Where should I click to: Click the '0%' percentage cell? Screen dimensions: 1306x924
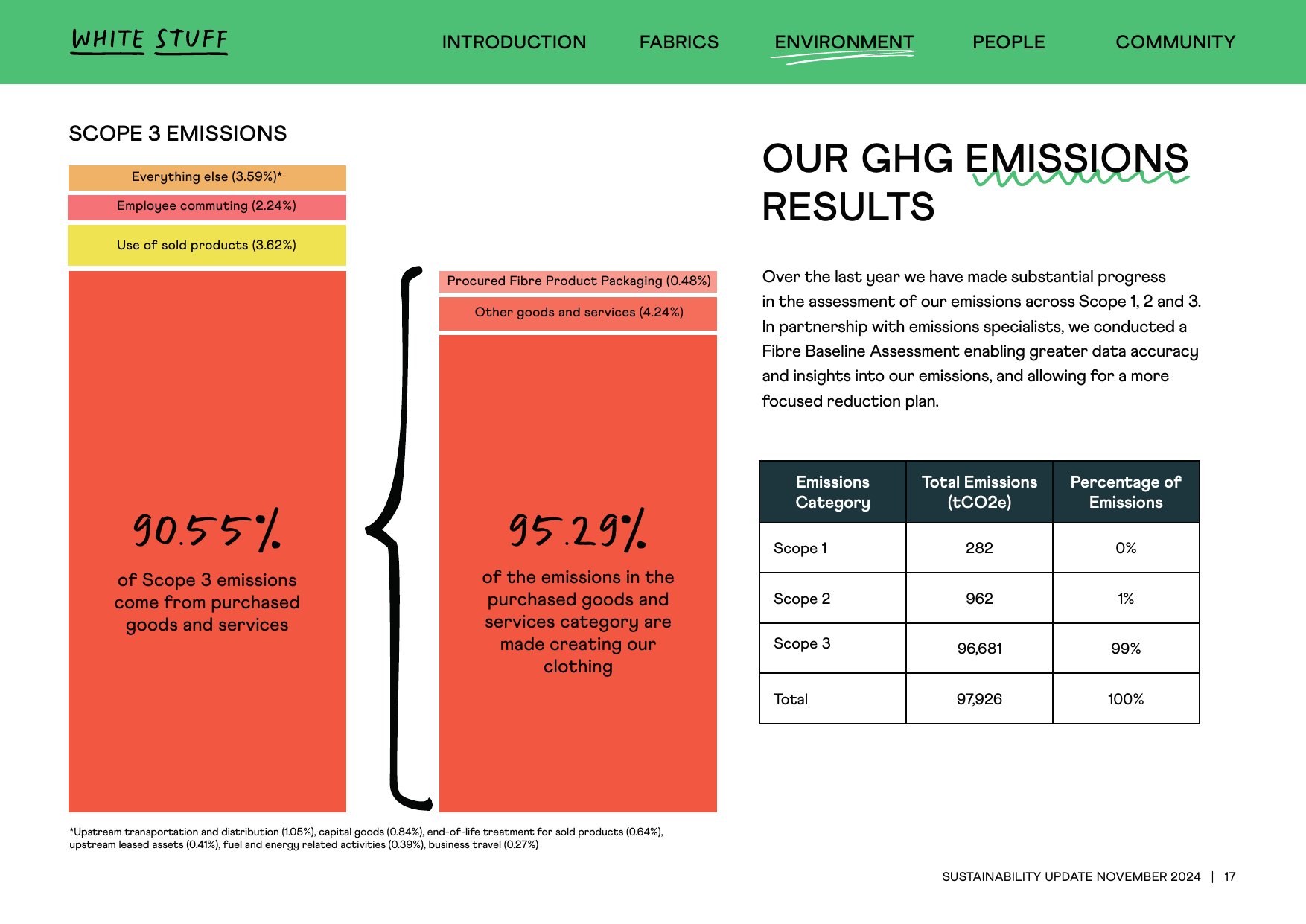click(x=1126, y=549)
